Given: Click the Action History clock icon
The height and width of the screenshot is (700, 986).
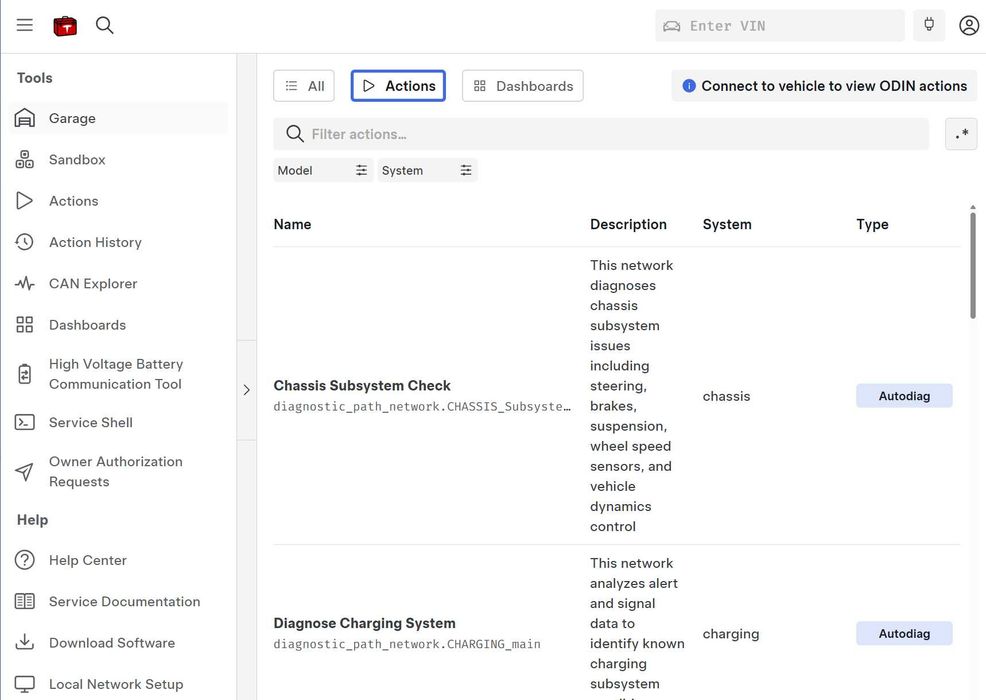Looking at the screenshot, I should click(25, 242).
